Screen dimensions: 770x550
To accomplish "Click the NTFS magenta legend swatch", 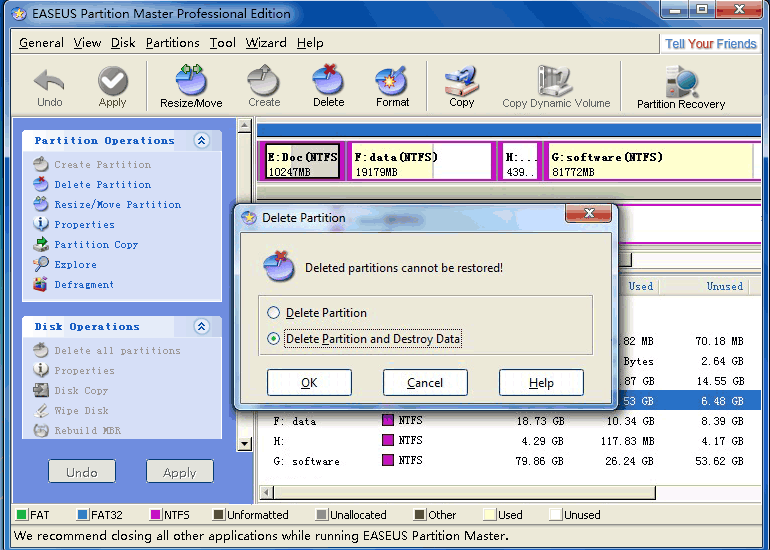I will click(155, 514).
